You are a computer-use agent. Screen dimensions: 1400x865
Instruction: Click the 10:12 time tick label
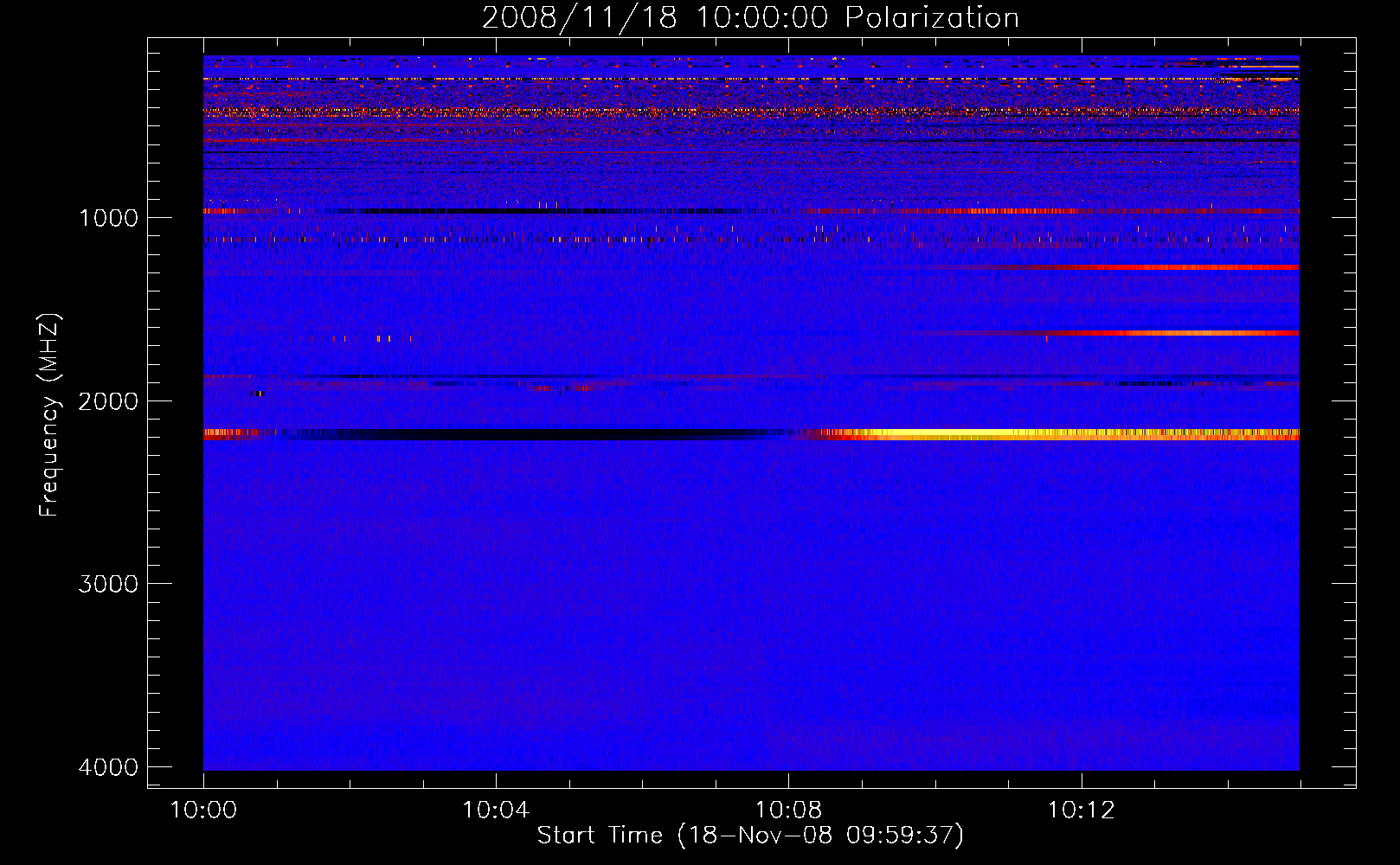1082,811
